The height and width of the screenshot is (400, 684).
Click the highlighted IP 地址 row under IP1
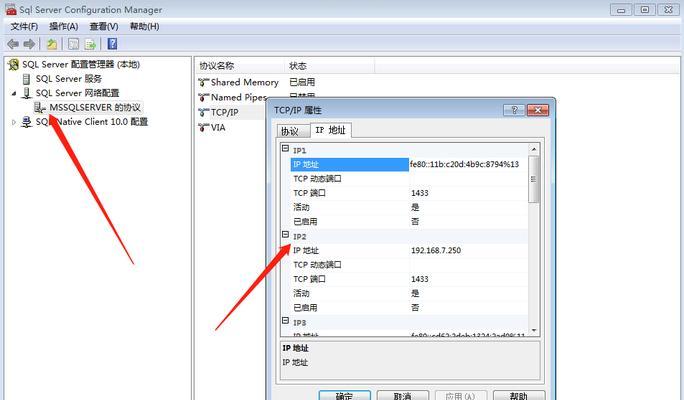(349, 164)
